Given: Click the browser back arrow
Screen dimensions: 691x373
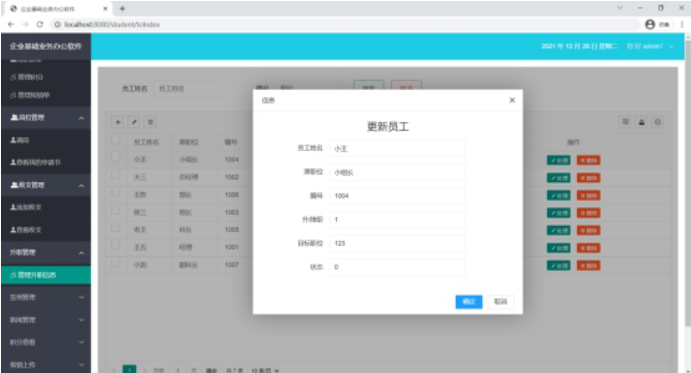Looking at the screenshot, I should coord(11,24).
